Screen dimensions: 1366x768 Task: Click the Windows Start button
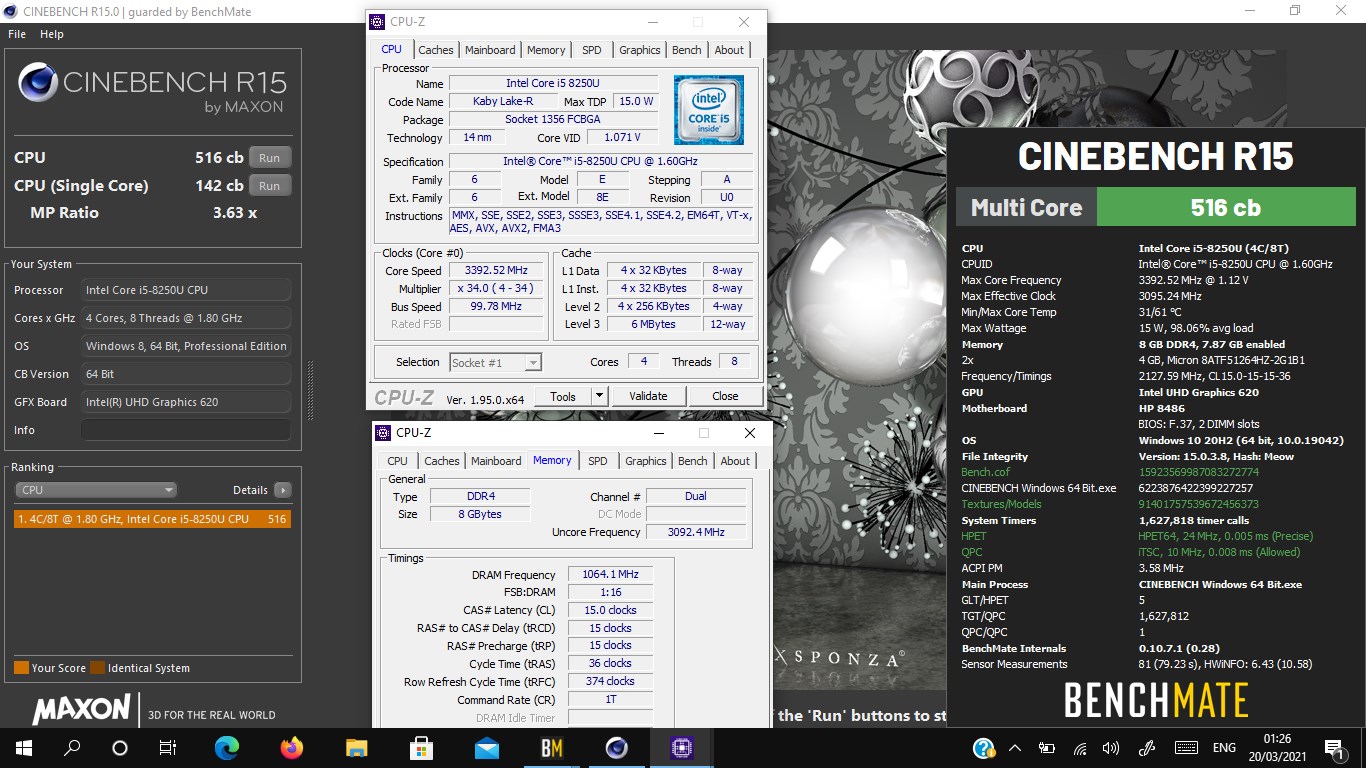coord(23,747)
